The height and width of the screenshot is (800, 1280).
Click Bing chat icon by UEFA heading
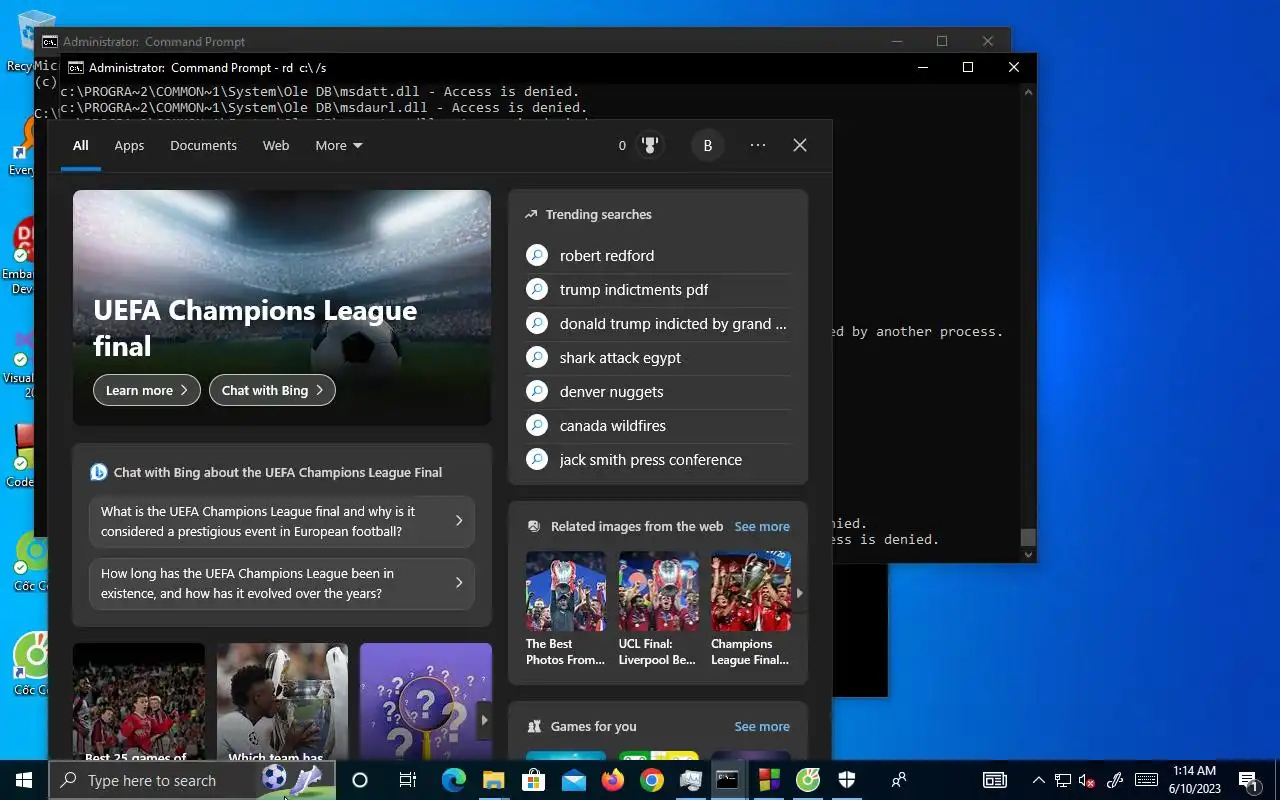[x=98, y=472]
